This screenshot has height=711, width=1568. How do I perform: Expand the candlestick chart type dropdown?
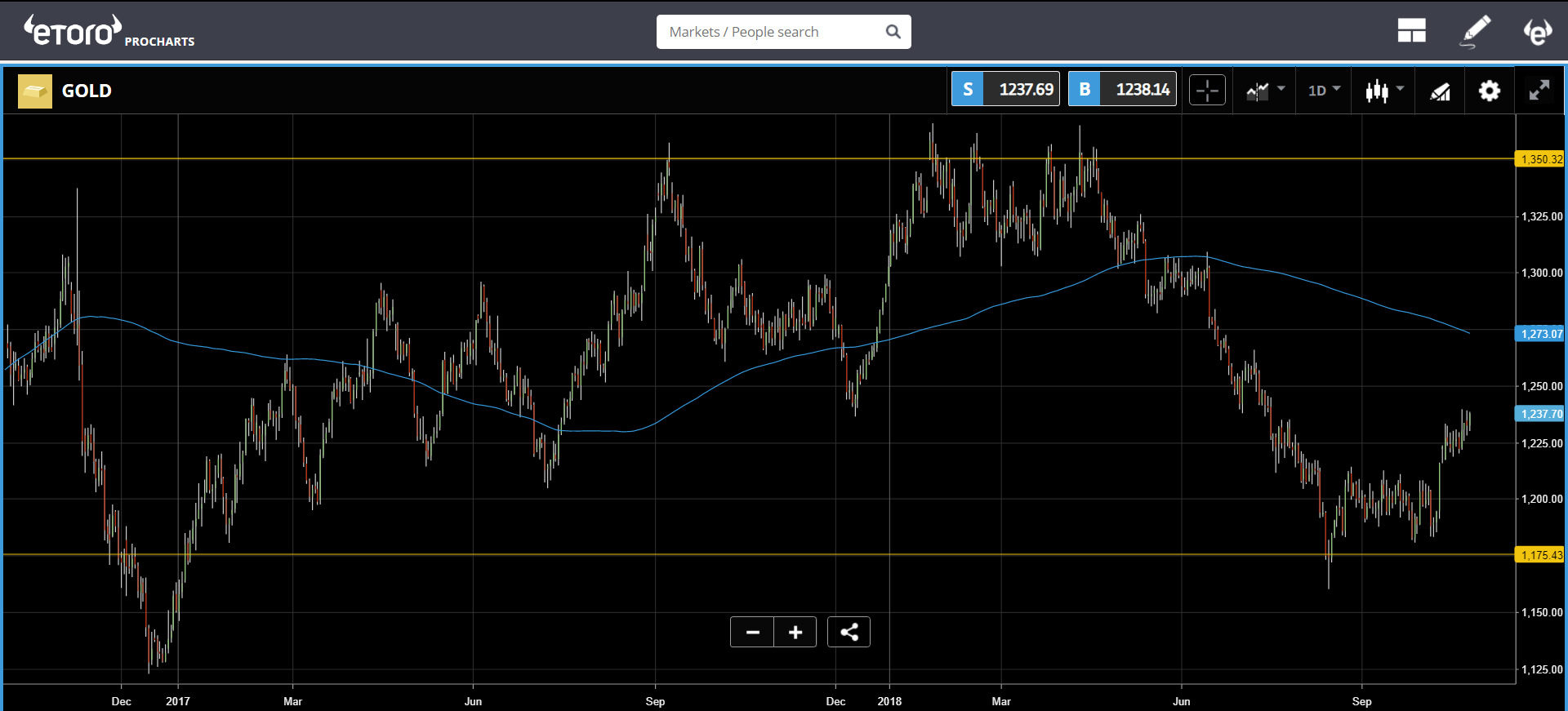click(x=1385, y=91)
